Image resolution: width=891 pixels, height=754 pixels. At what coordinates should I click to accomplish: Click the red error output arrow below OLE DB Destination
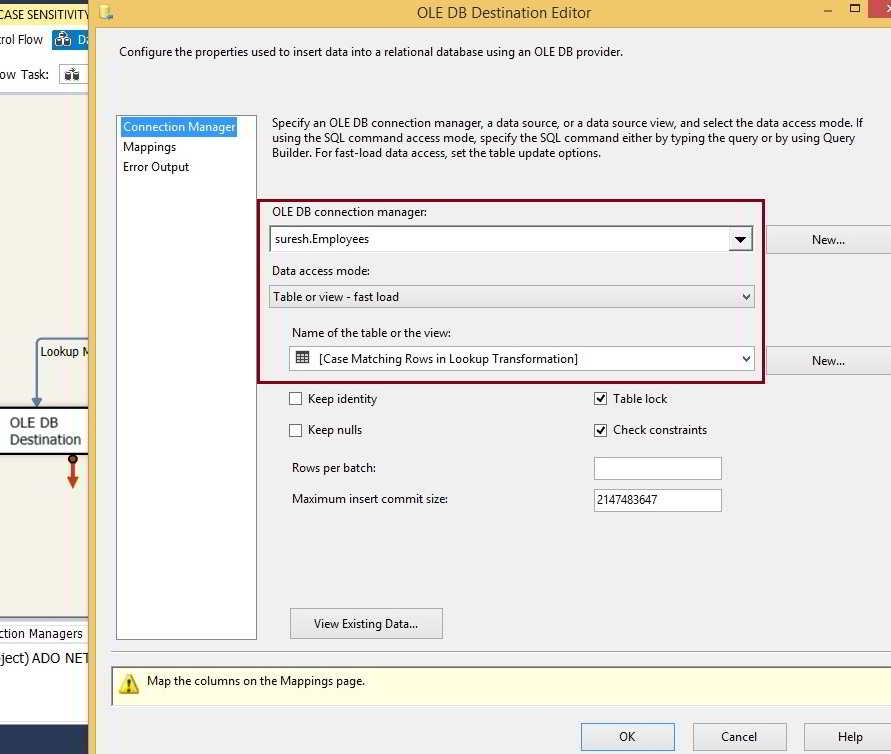coord(72,472)
